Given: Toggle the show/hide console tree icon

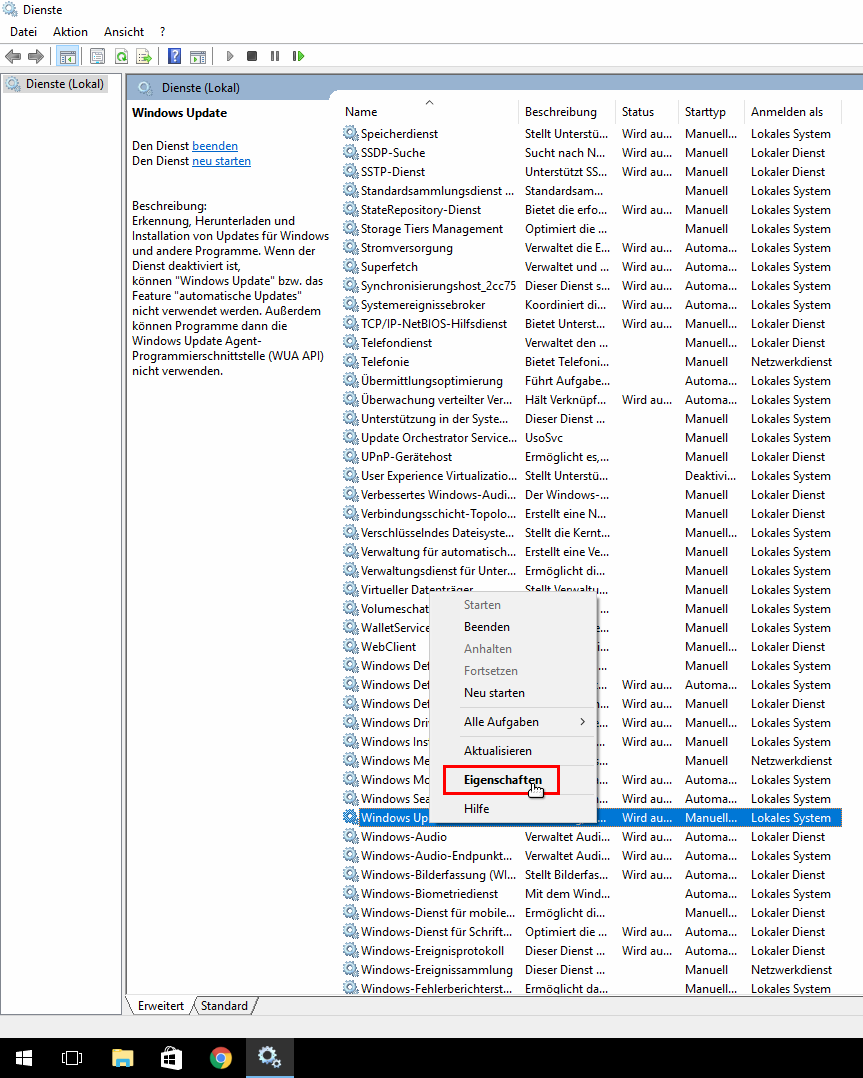Looking at the screenshot, I should coord(67,56).
